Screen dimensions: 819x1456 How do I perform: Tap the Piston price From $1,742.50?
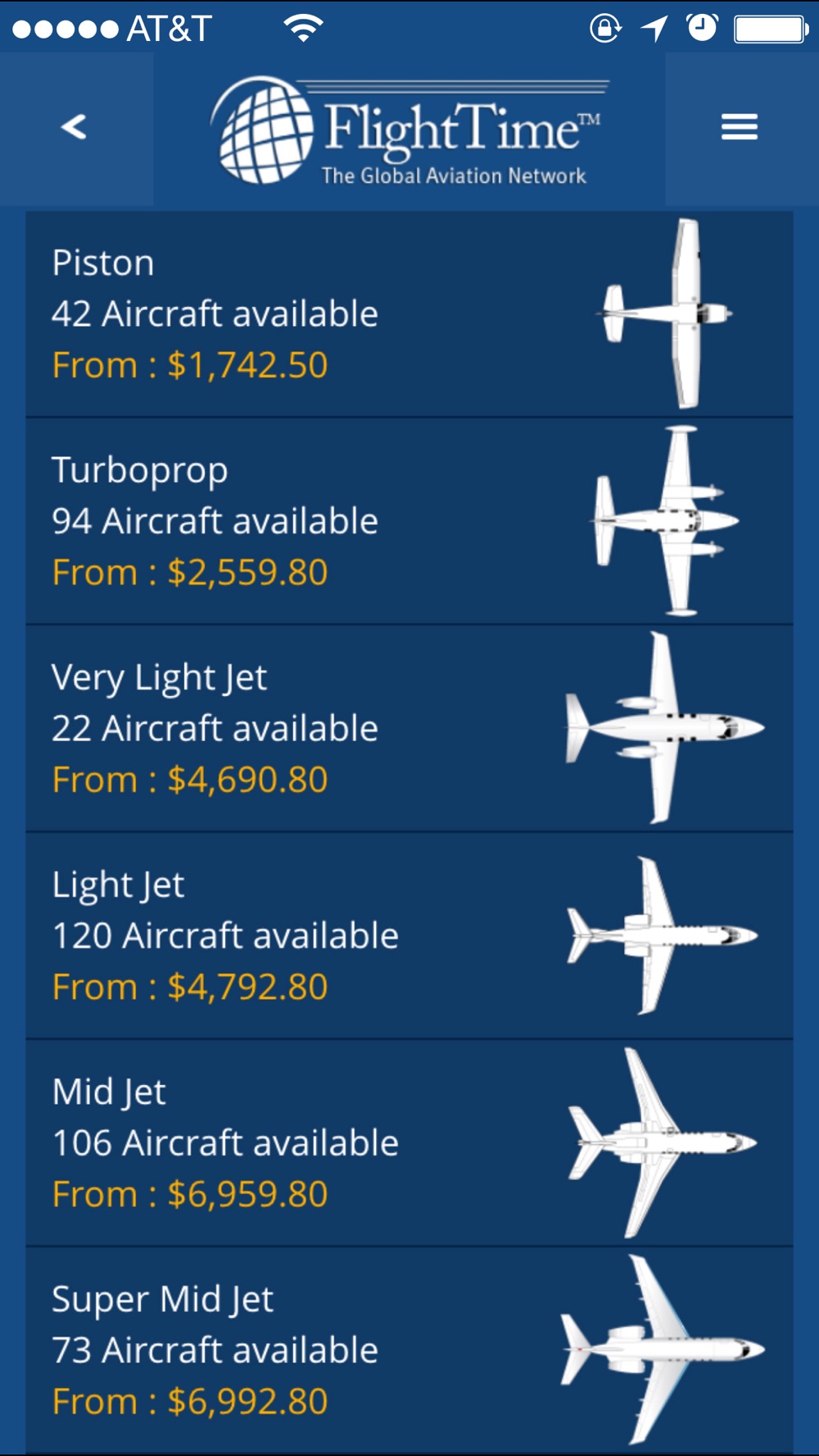coord(190,365)
